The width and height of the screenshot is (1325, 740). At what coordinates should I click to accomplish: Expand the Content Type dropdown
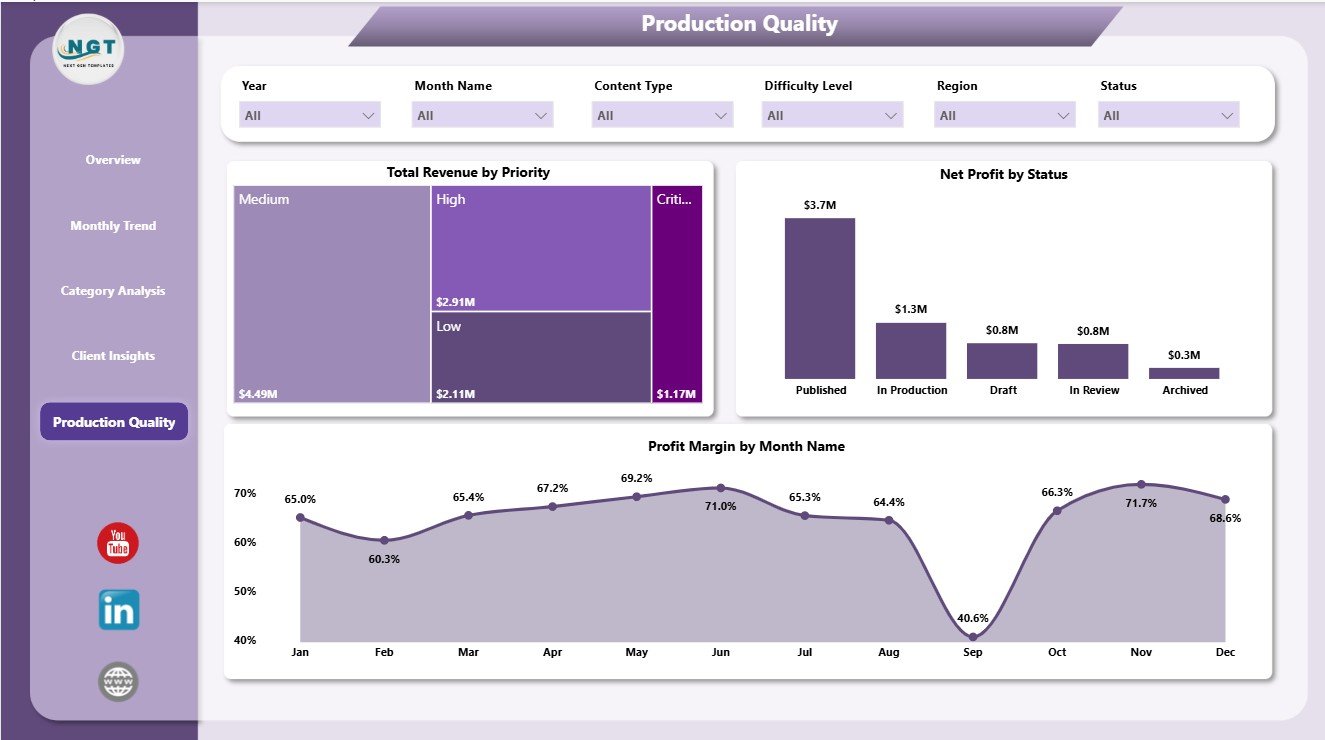663,115
